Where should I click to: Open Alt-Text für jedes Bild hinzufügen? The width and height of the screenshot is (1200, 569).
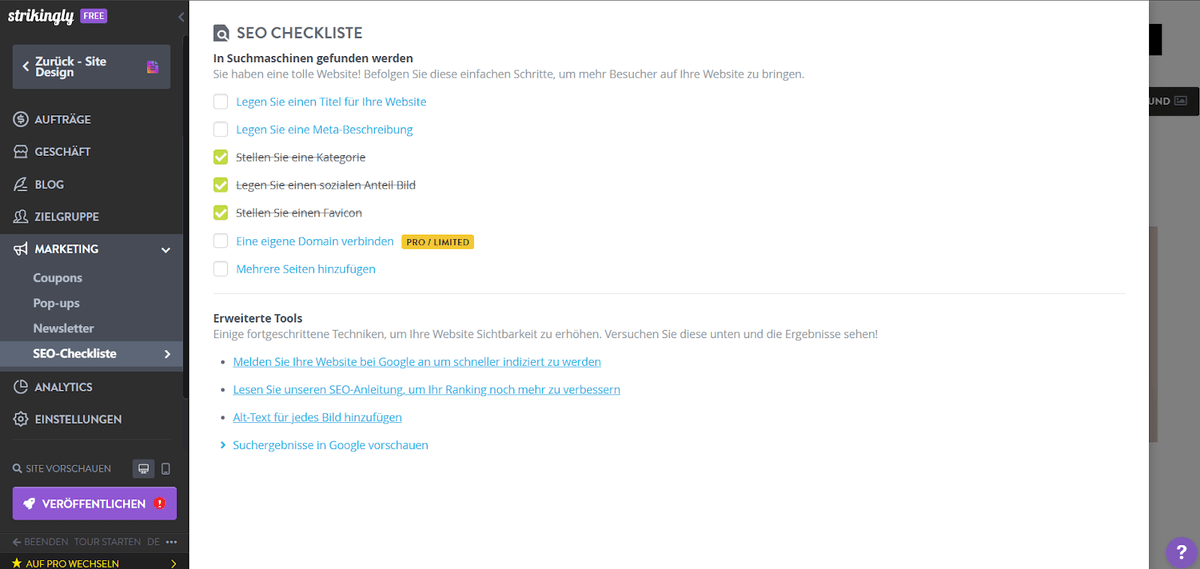point(317,417)
